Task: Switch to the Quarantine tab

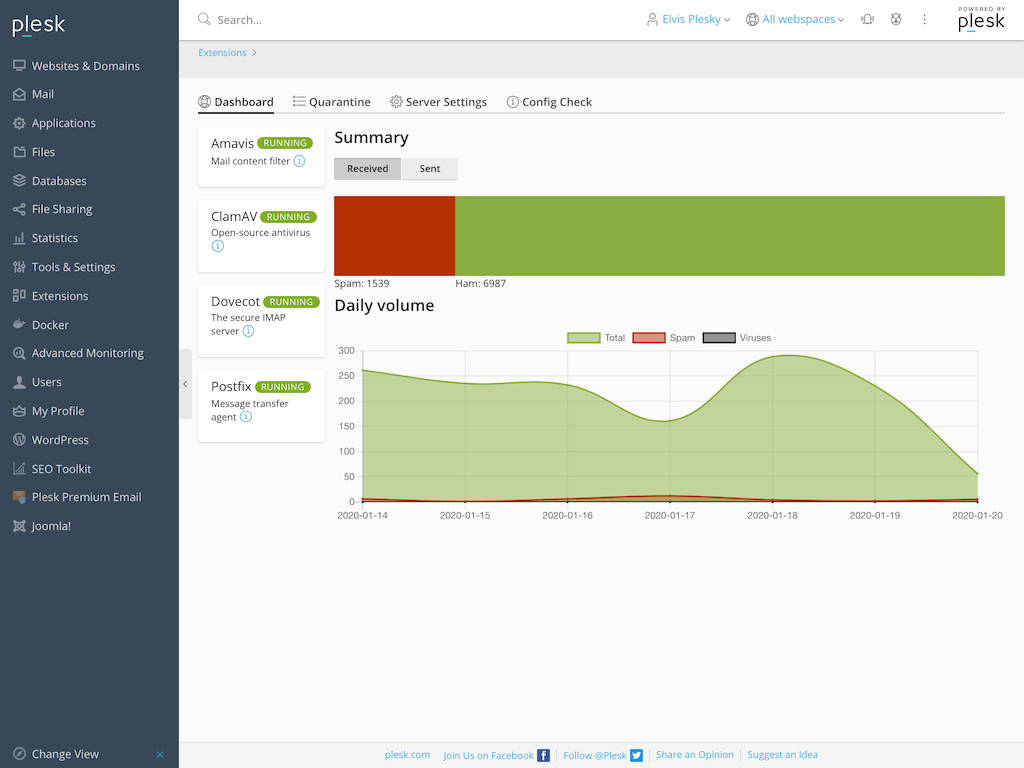Action: point(332,102)
